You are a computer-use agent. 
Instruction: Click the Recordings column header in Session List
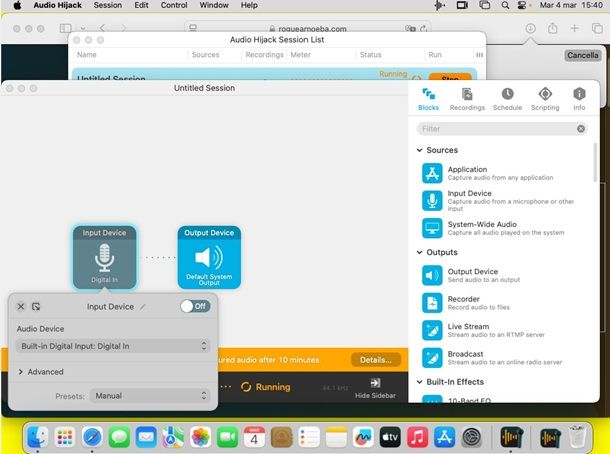(264, 55)
